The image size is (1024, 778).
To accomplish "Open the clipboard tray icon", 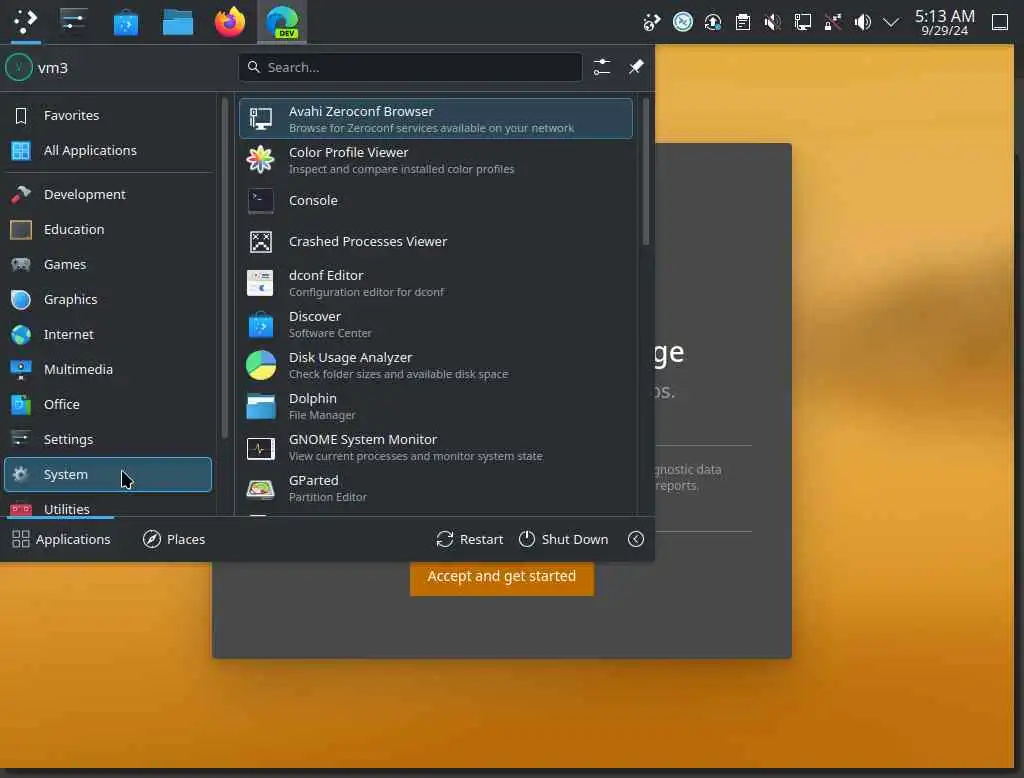I will coord(743,22).
